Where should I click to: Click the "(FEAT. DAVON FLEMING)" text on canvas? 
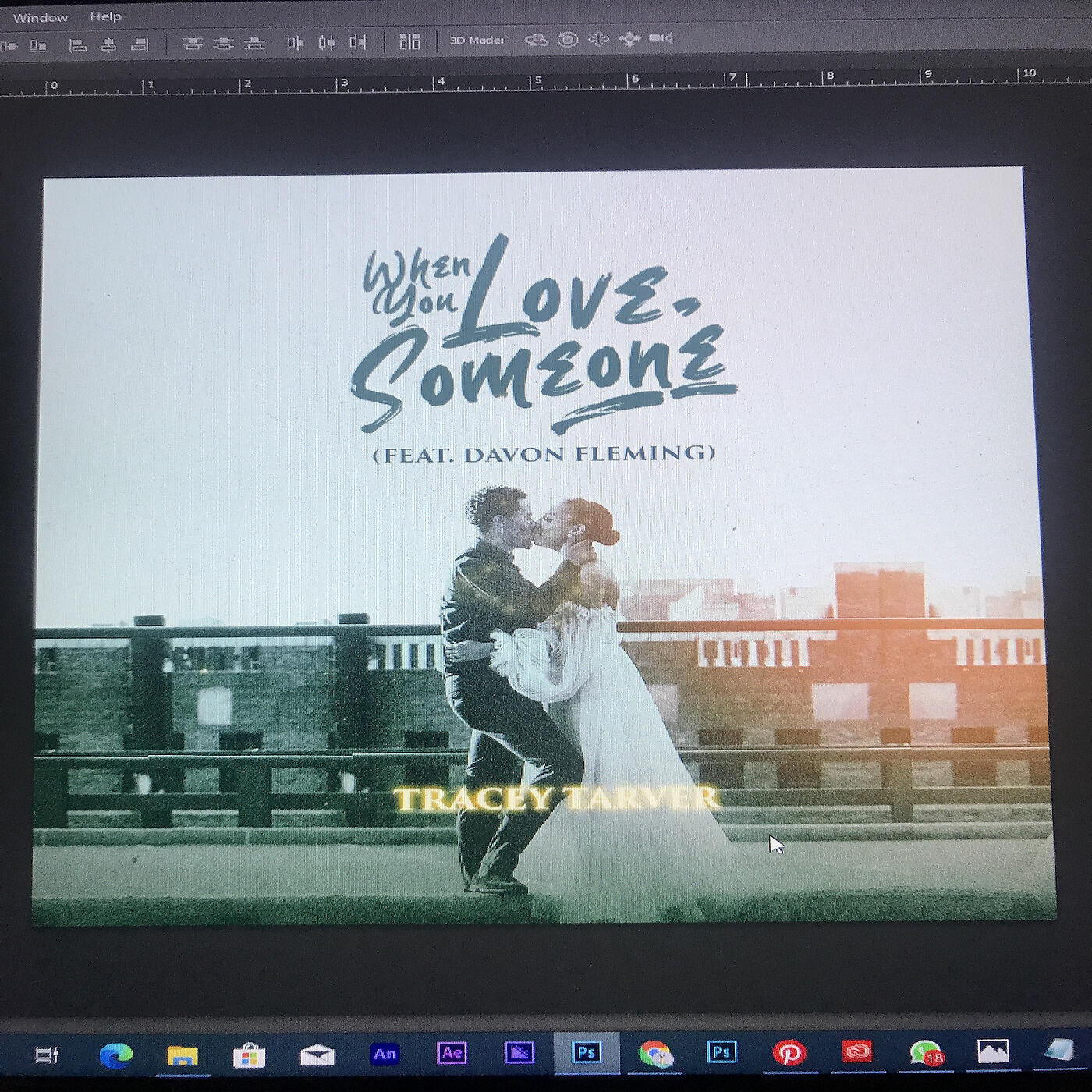tap(544, 453)
